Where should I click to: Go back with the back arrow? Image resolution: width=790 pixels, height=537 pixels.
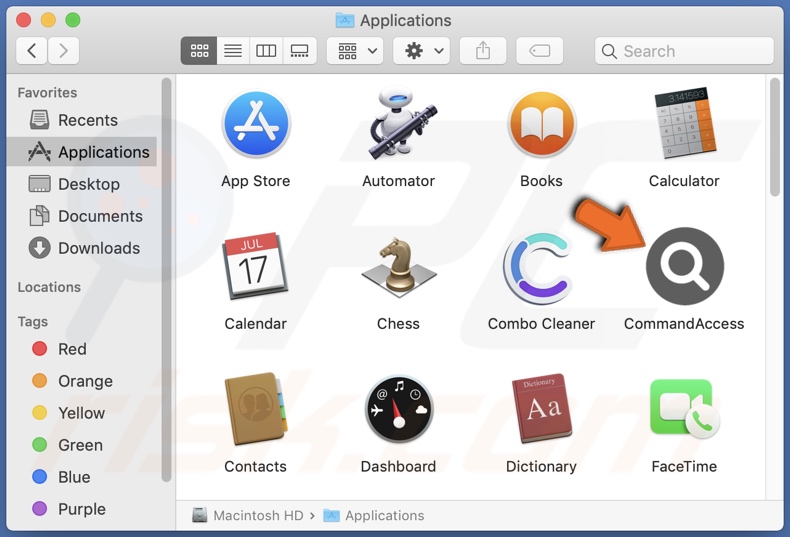(32, 51)
